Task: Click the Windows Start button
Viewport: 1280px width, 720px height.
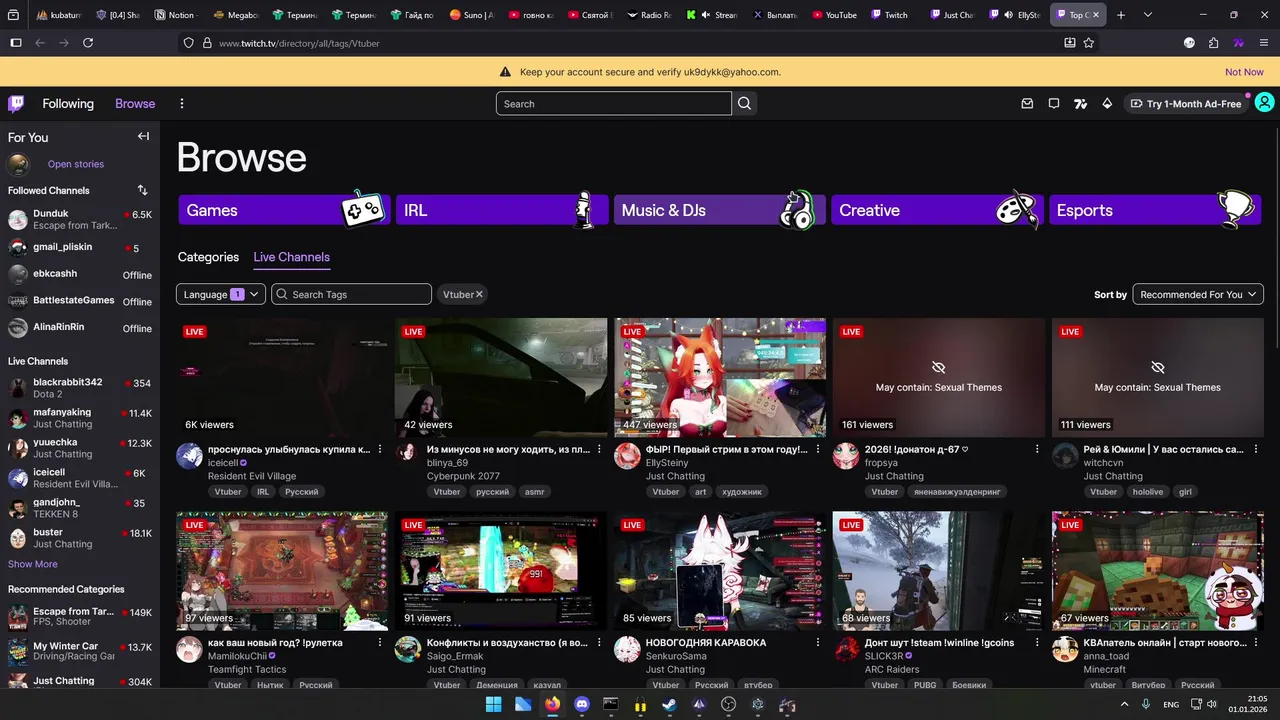Action: 494,704
